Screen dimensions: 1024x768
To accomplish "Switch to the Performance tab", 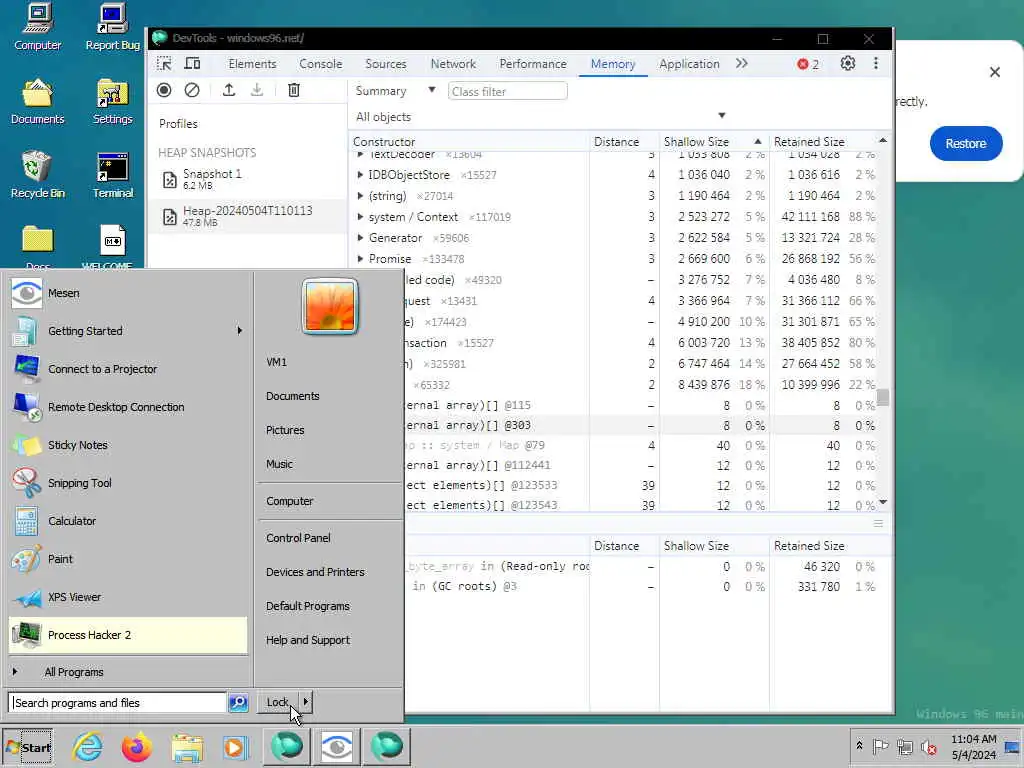I will pyautogui.click(x=533, y=63).
